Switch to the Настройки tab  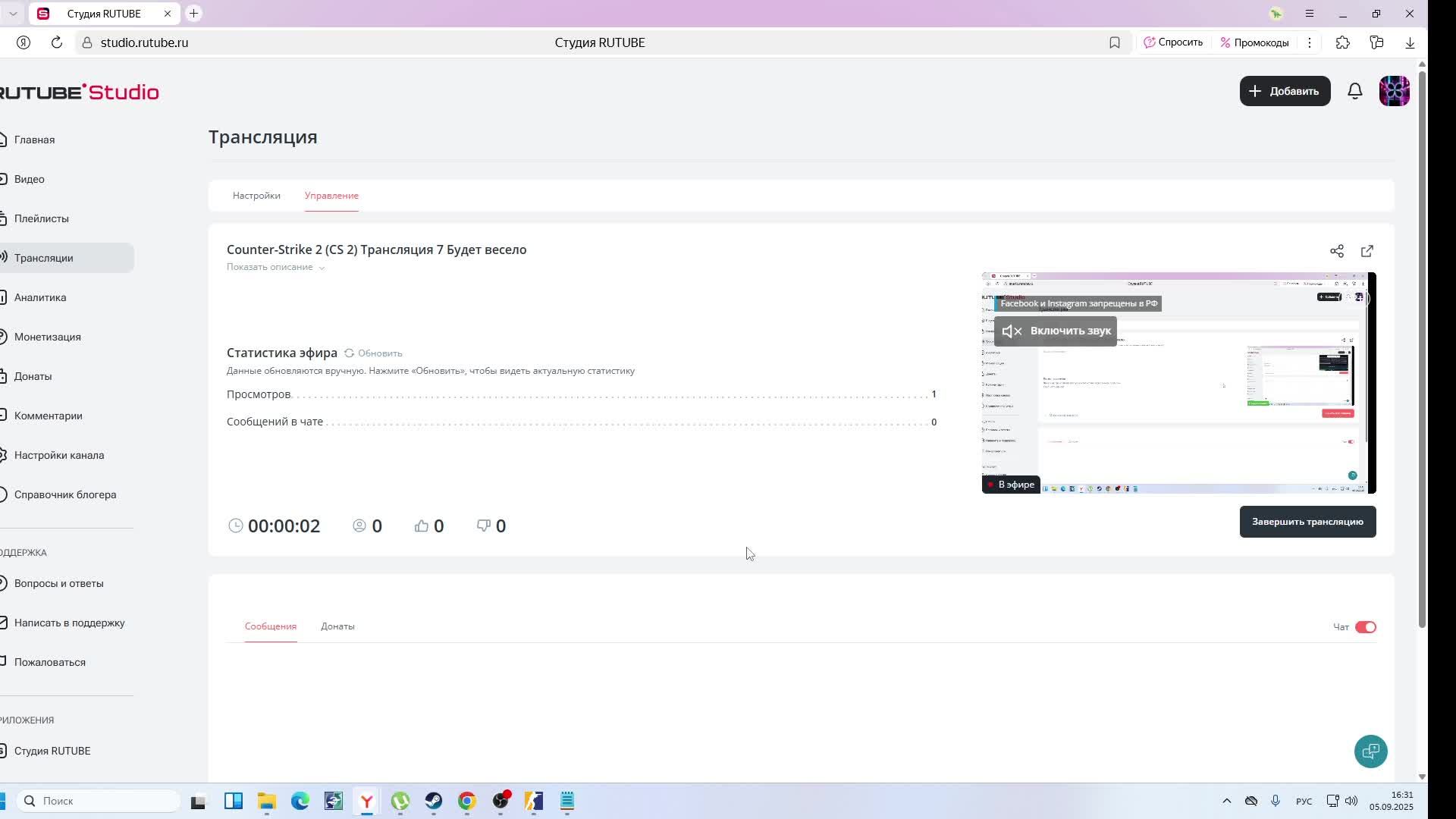coord(256,196)
